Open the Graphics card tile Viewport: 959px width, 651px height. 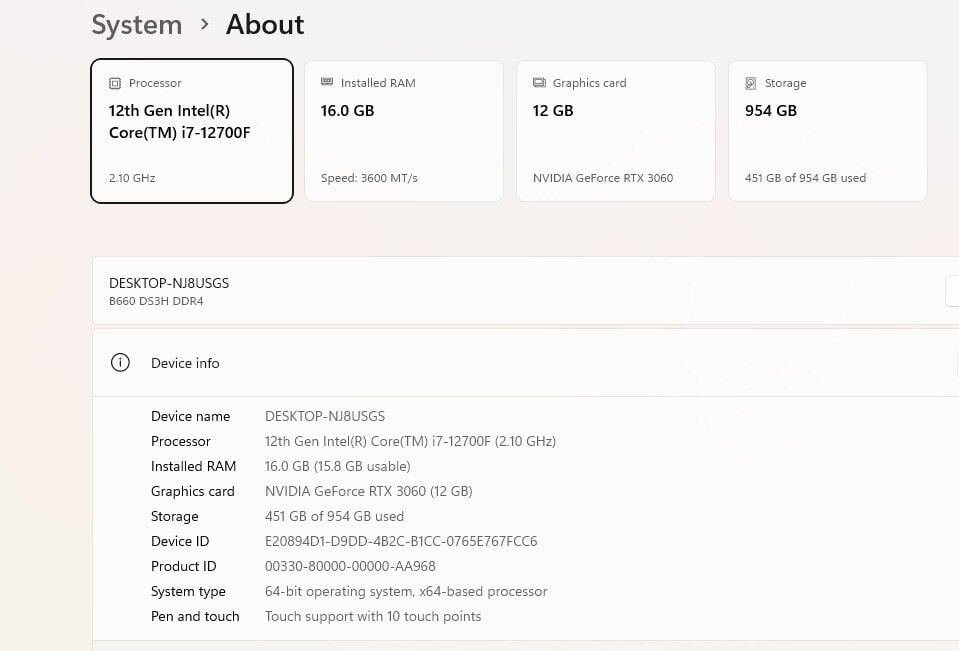(x=616, y=131)
